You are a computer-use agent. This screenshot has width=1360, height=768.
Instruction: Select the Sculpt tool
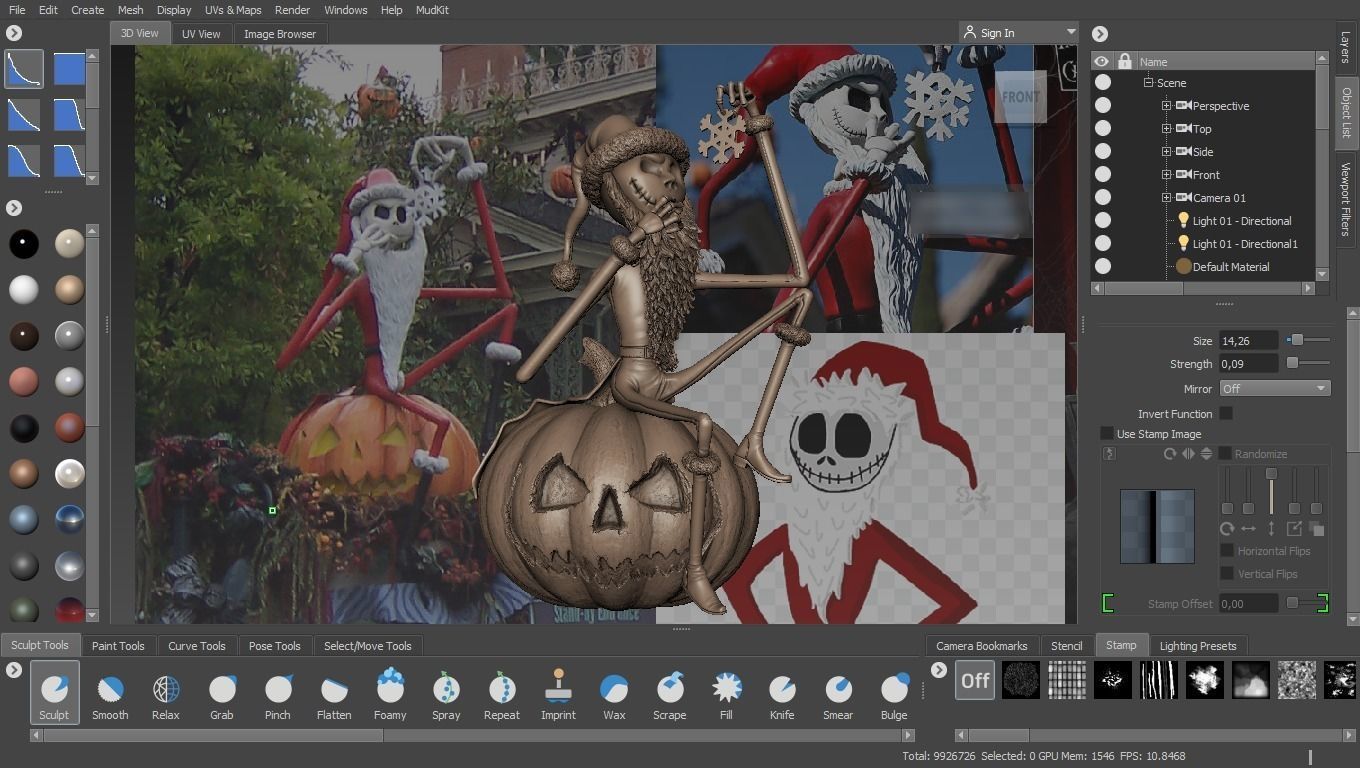(54, 693)
